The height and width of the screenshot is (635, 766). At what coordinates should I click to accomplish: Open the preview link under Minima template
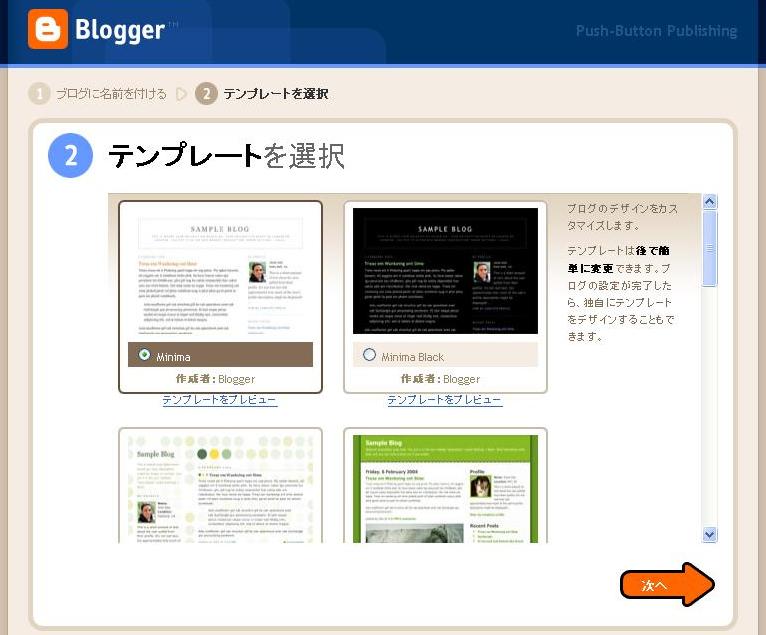220,400
